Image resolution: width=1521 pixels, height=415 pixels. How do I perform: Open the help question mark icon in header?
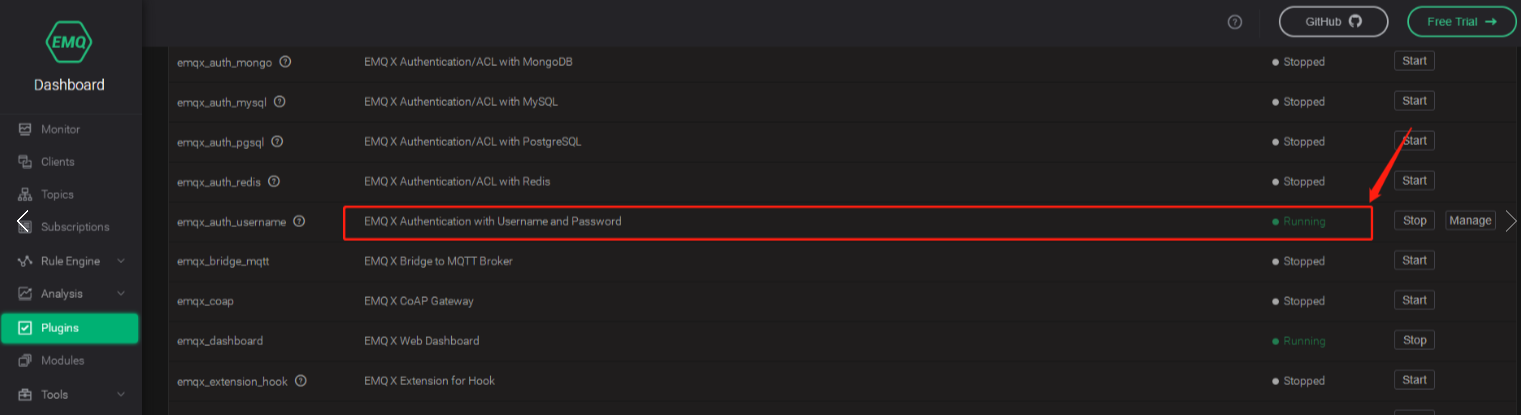(1235, 22)
